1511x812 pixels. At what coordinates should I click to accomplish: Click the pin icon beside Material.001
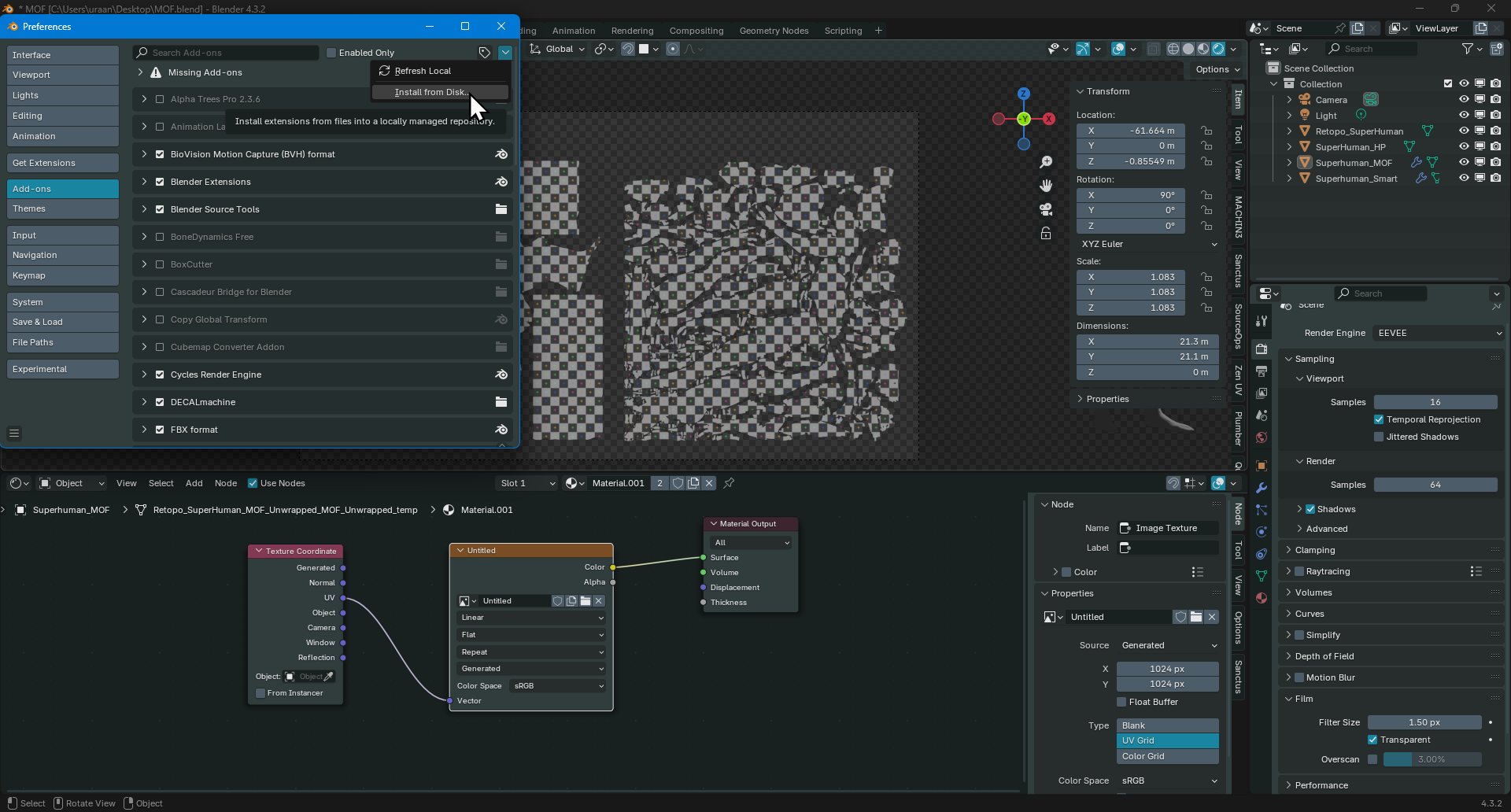coord(729,483)
